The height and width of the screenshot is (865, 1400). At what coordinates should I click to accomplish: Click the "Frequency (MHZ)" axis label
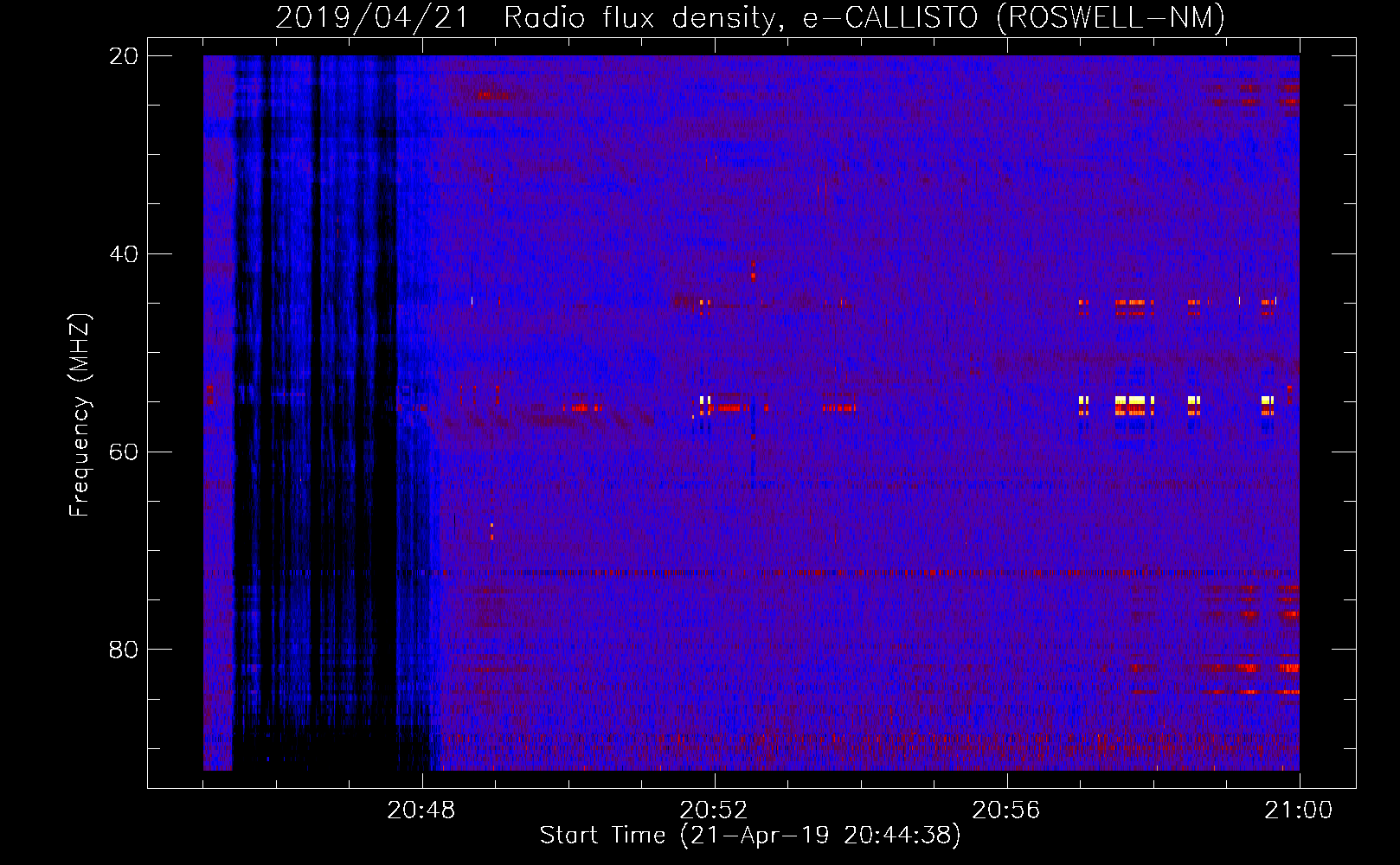click(x=80, y=416)
